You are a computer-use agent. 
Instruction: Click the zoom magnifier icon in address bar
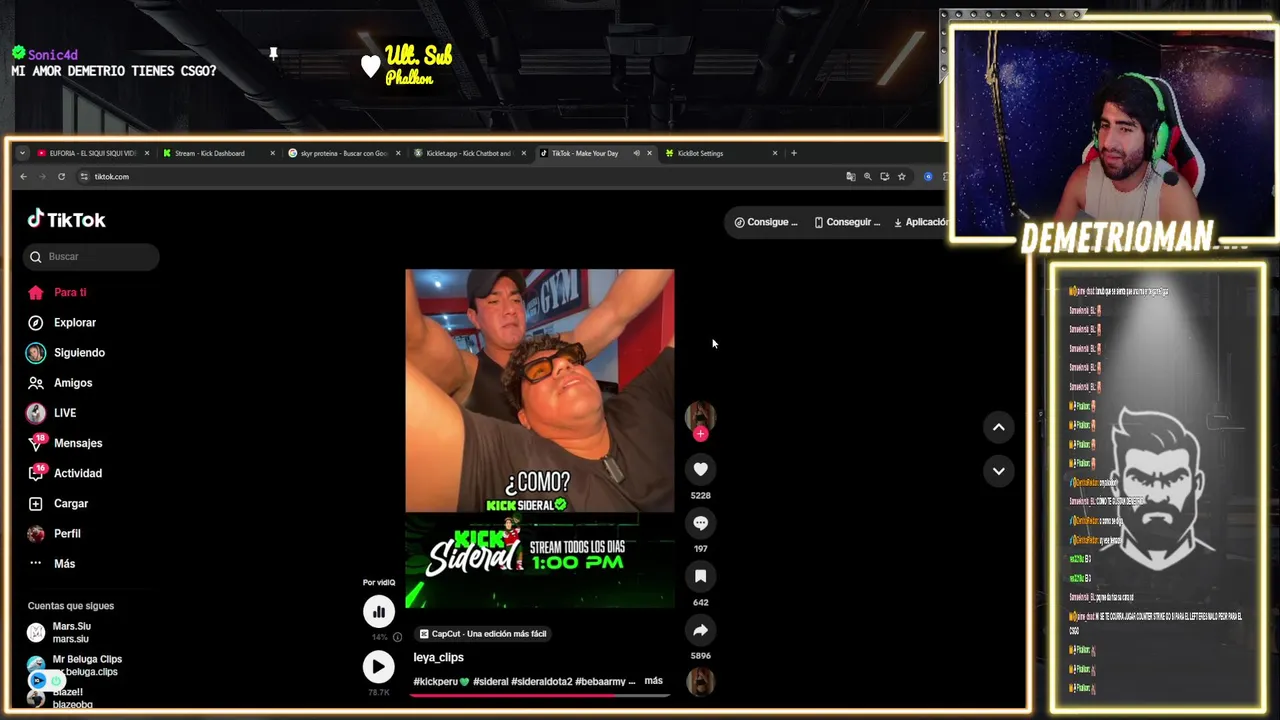point(867,177)
